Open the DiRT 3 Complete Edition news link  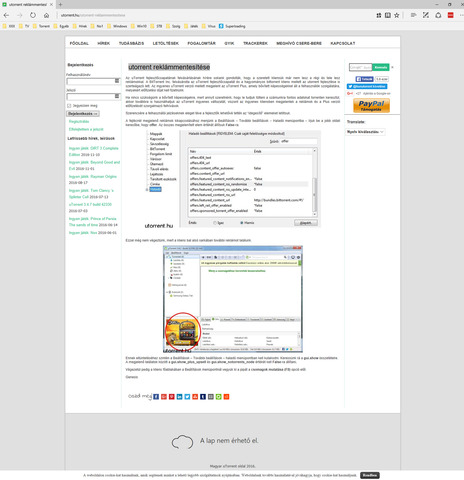pyautogui.click(x=93, y=151)
